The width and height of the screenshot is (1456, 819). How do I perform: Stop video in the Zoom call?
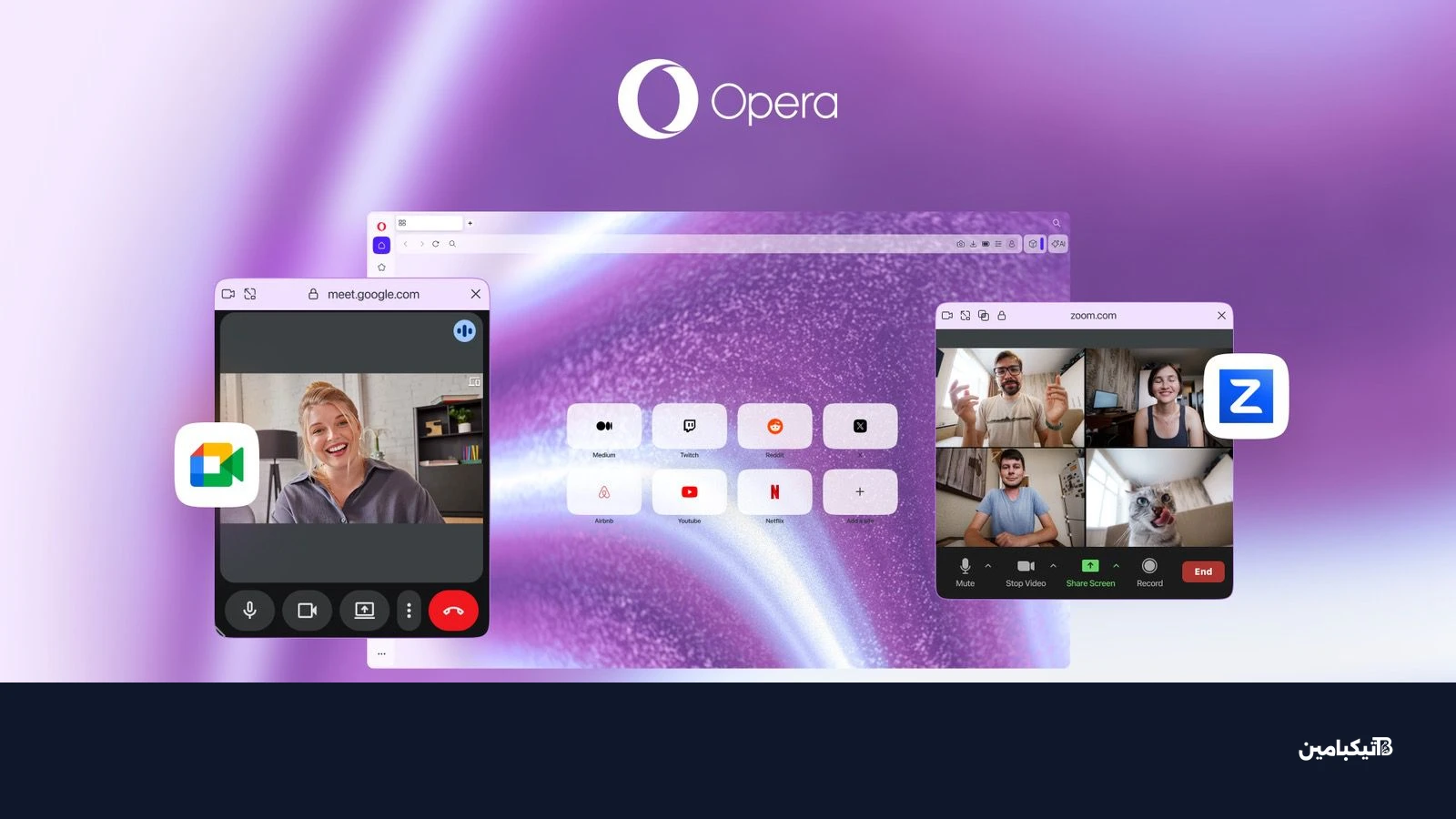1026,571
